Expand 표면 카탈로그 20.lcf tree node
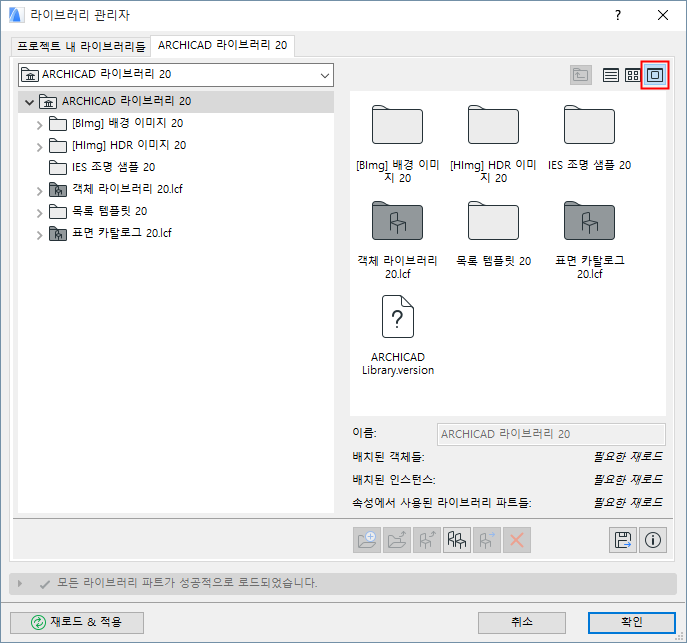 pos(39,235)
